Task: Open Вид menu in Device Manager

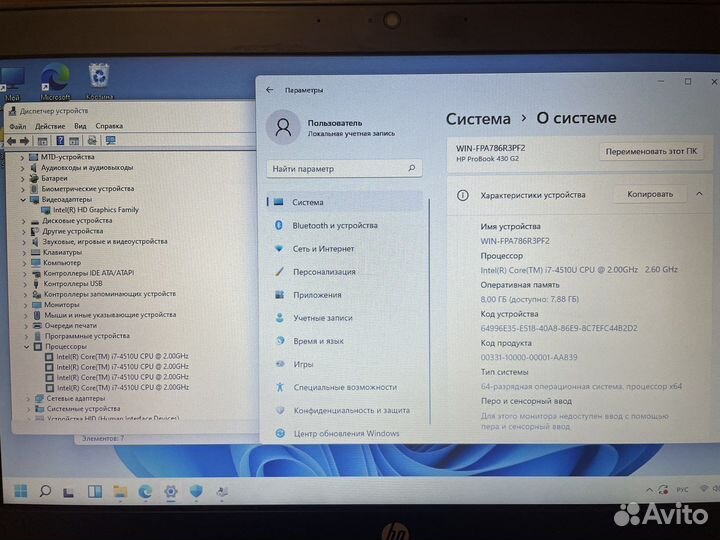Action: click(80, 126)
